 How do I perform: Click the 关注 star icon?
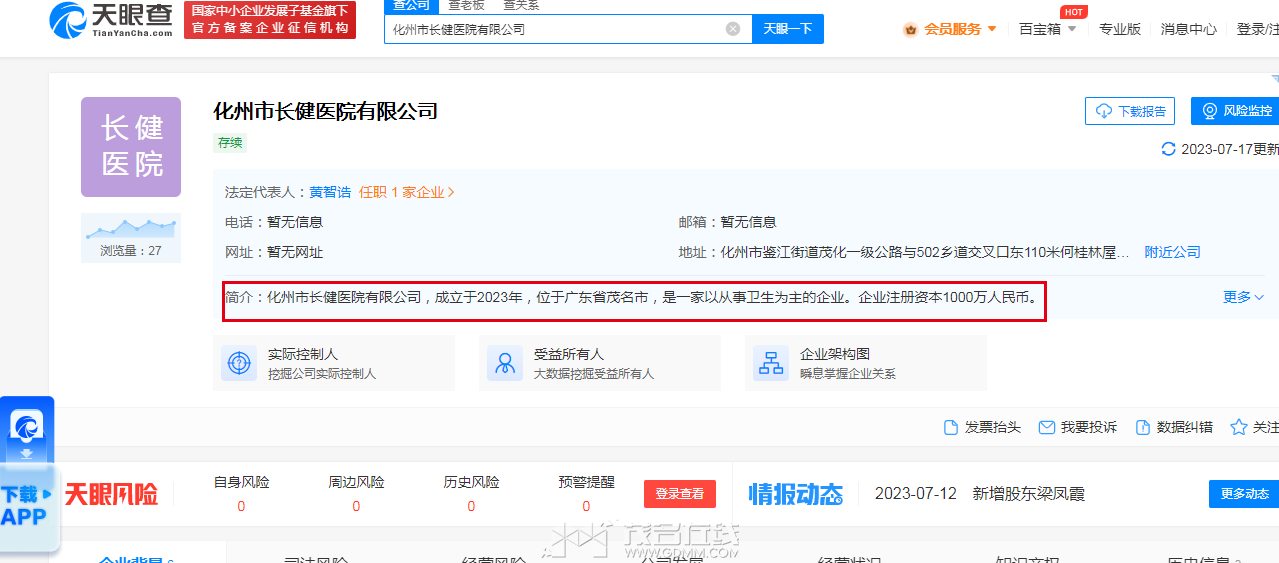coord(1239,427)
